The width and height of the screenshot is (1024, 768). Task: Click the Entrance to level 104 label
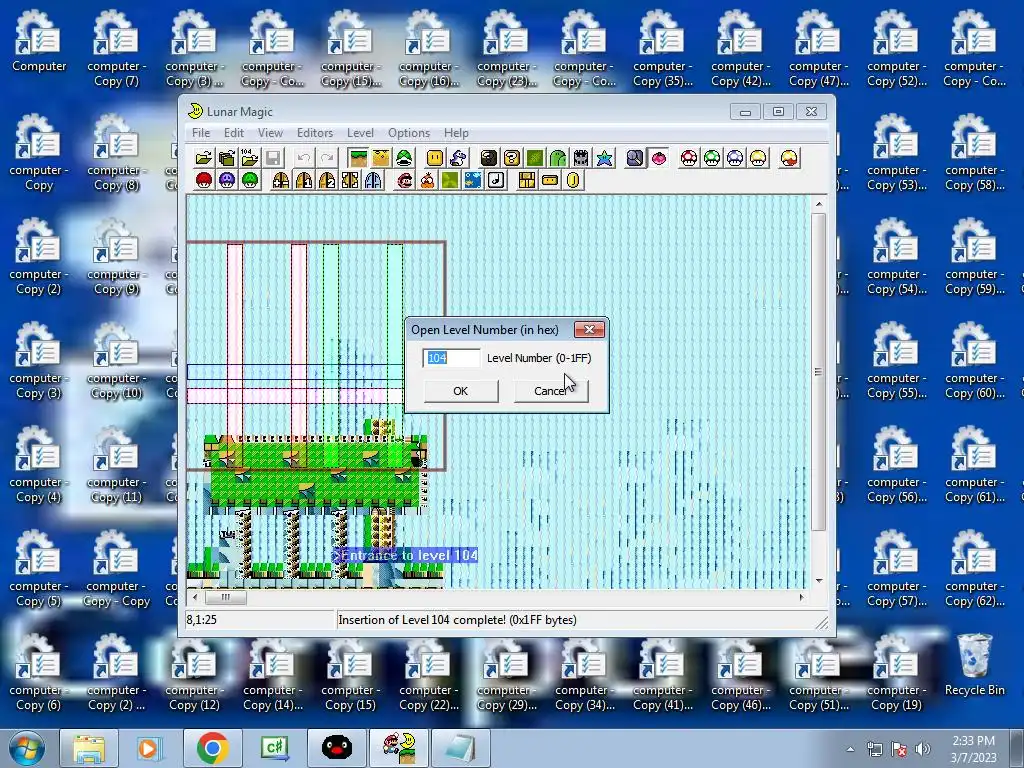point(406,556)
